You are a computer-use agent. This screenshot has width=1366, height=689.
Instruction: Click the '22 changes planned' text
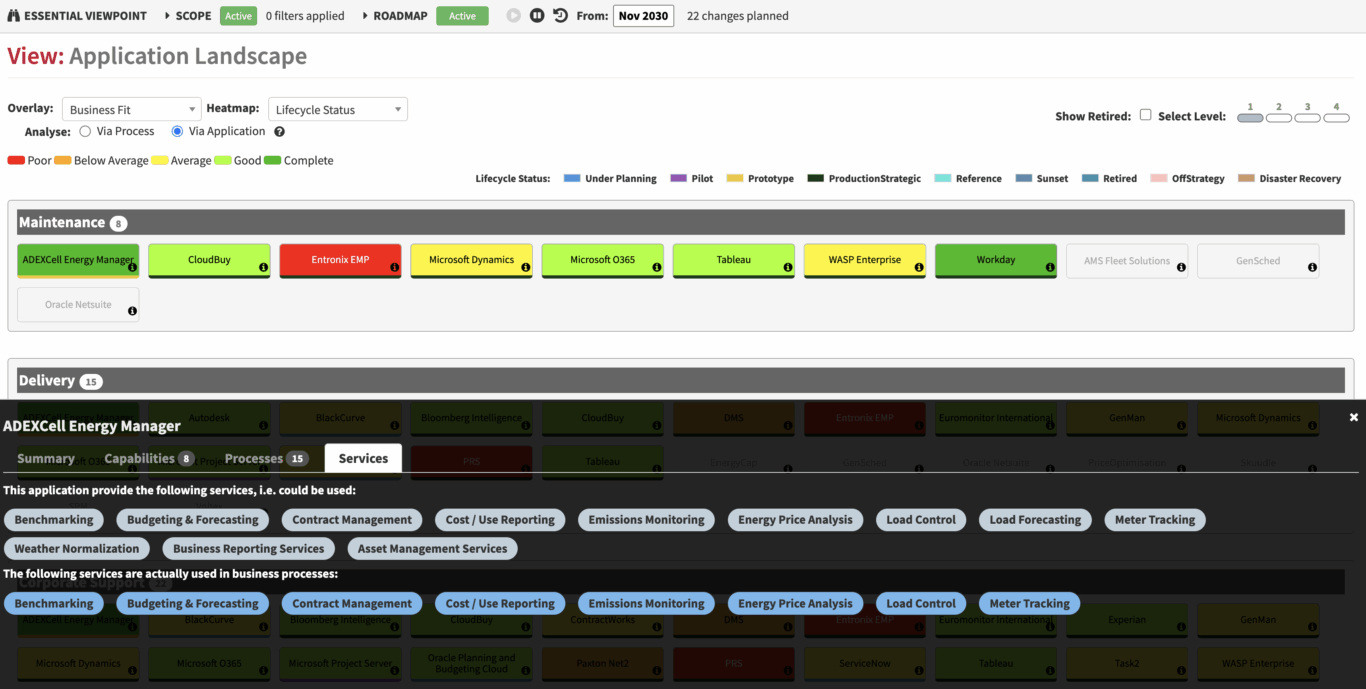point(737,16)
